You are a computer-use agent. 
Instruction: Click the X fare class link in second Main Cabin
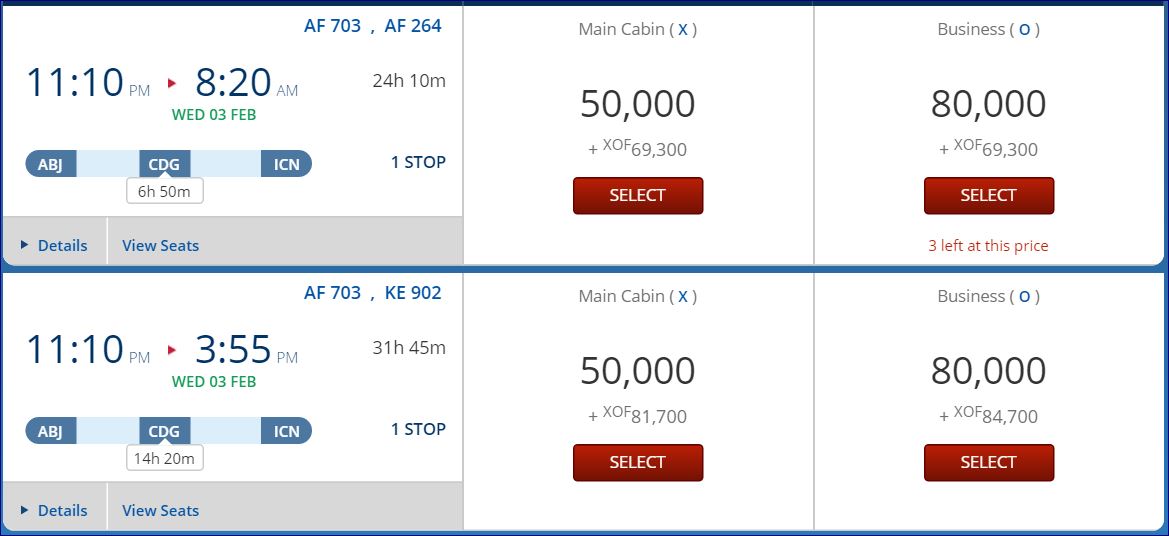point(683,297)
